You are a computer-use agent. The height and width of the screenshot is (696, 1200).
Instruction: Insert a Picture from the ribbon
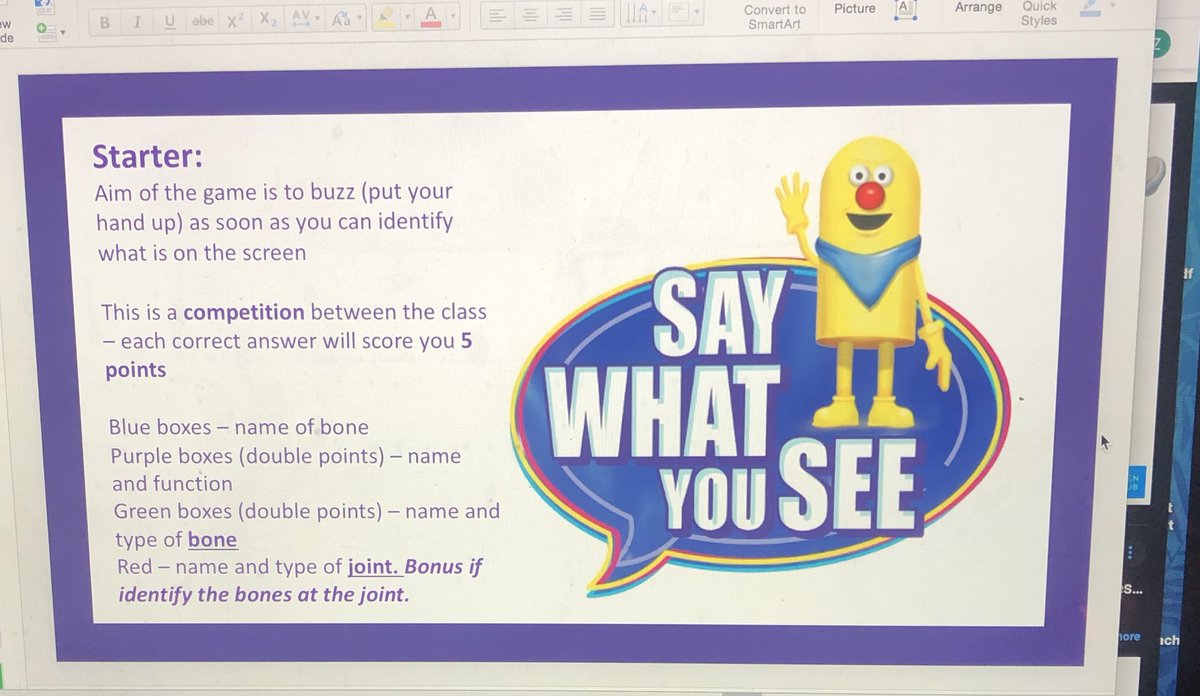point(855,8)
